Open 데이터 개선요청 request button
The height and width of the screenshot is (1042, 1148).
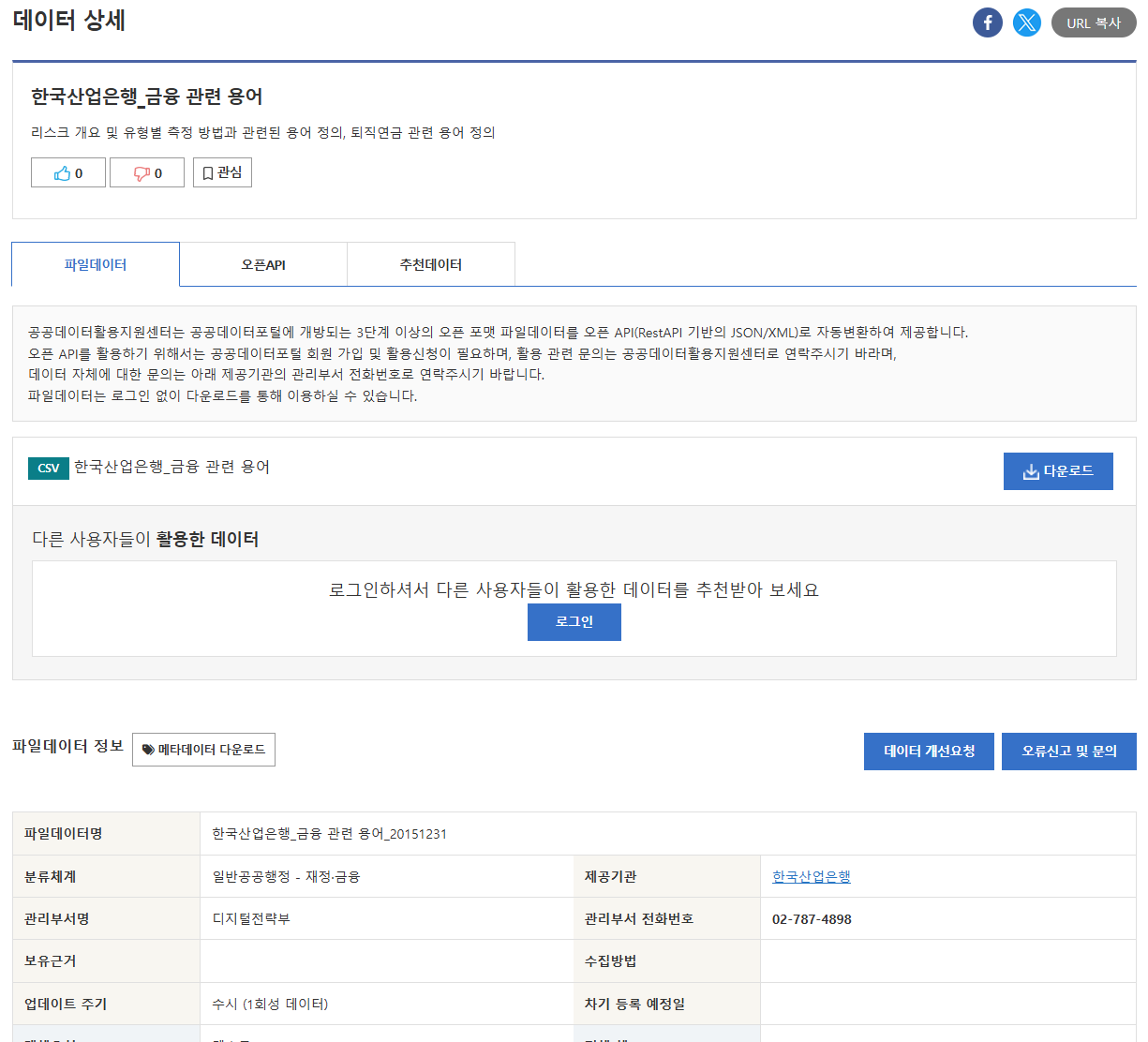[x=929, y=752]
